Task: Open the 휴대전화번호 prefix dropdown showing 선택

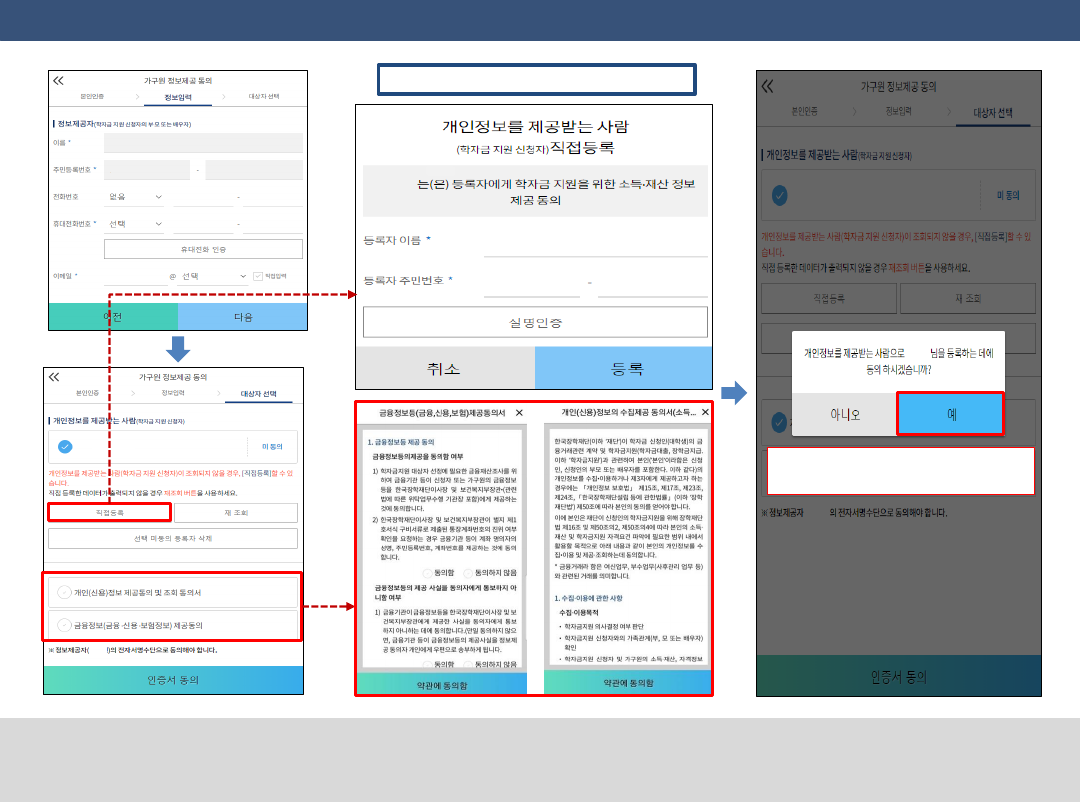Action: 133,224
